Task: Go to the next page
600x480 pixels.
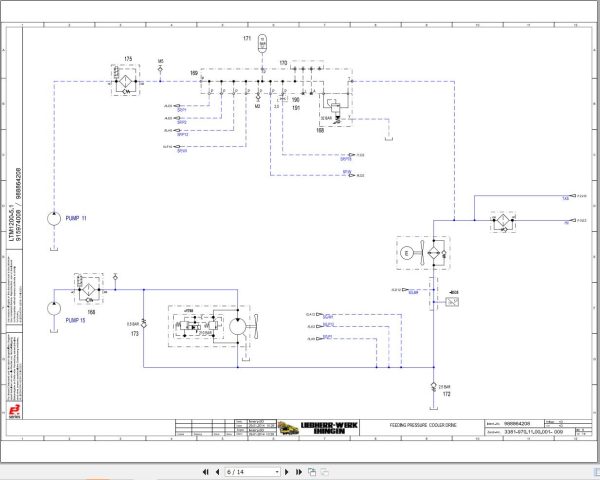Action: [287, 472]
